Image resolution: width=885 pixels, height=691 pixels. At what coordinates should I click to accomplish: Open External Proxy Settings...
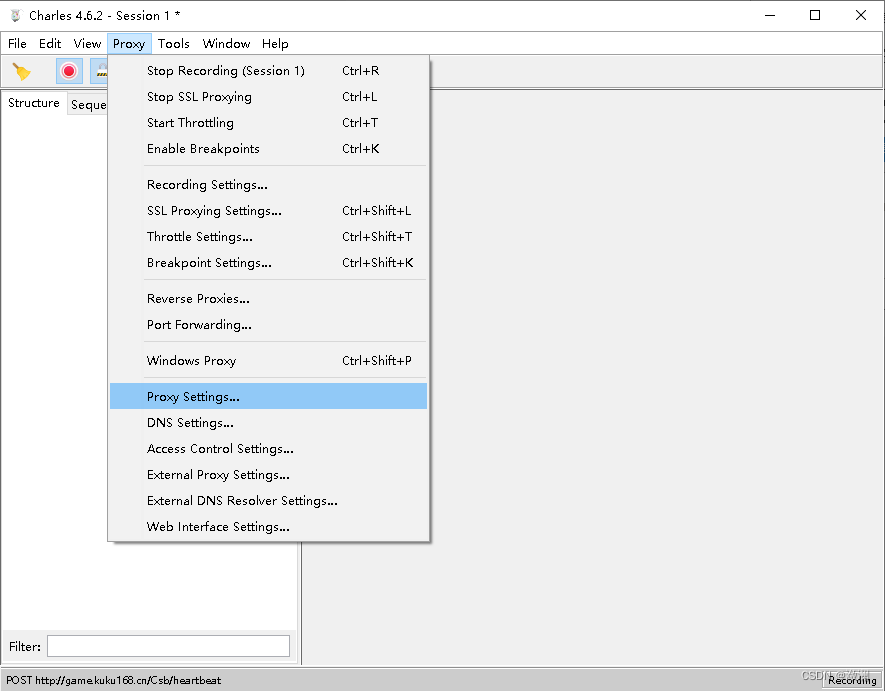269,475
